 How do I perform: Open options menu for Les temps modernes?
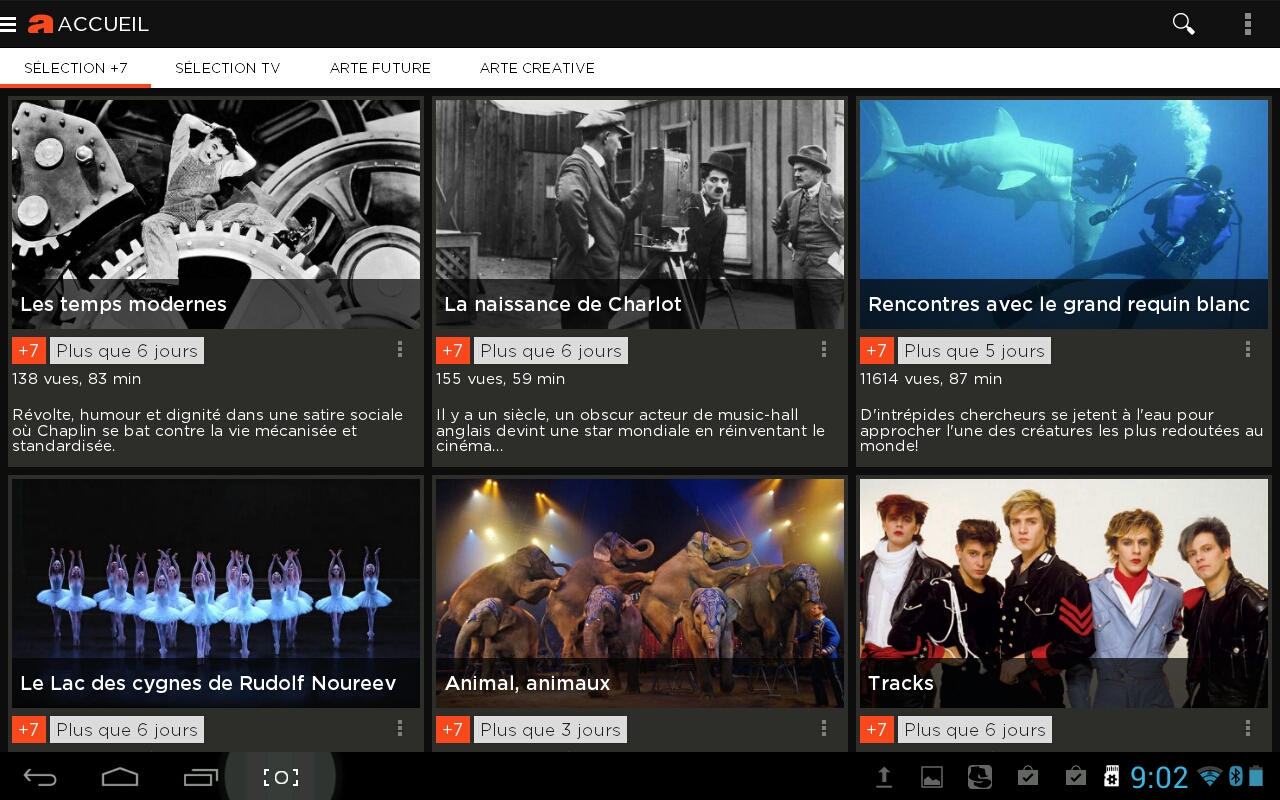click(399, 349)
